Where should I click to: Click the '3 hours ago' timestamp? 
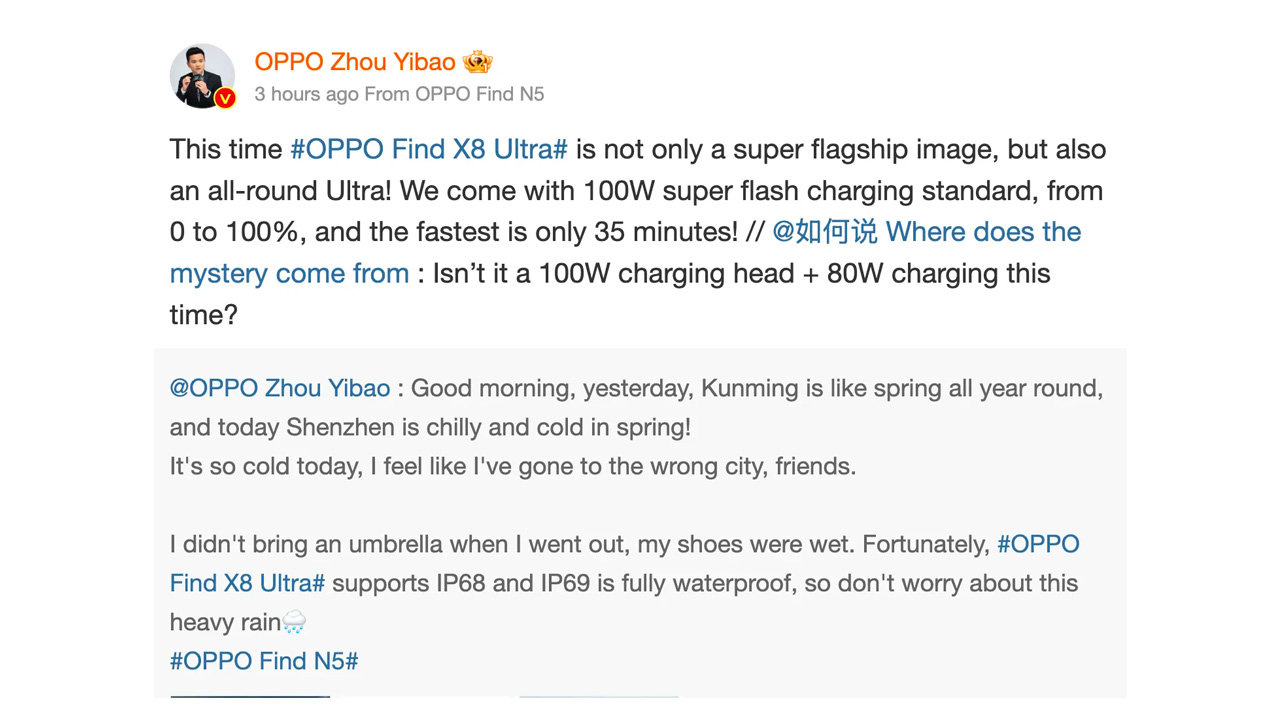pos(306,94)
